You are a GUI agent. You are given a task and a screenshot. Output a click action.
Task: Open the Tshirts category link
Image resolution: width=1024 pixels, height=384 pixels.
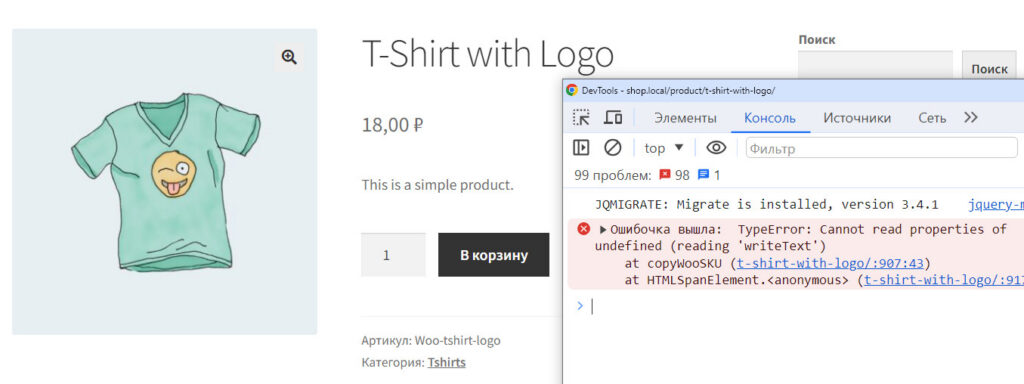[x=447, y=362]
